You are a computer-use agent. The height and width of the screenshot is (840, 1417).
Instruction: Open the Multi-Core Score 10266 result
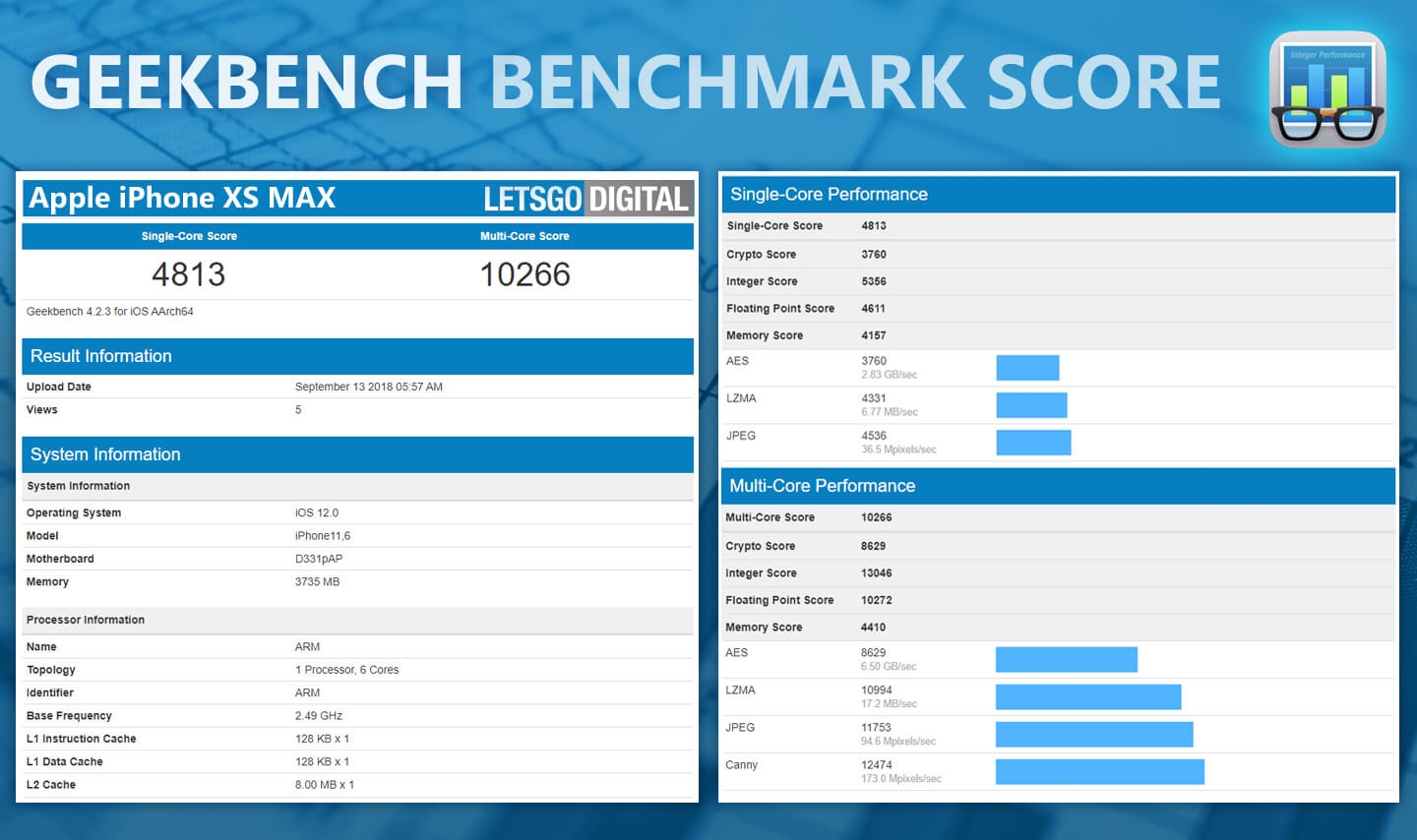(x=525, y=273)
